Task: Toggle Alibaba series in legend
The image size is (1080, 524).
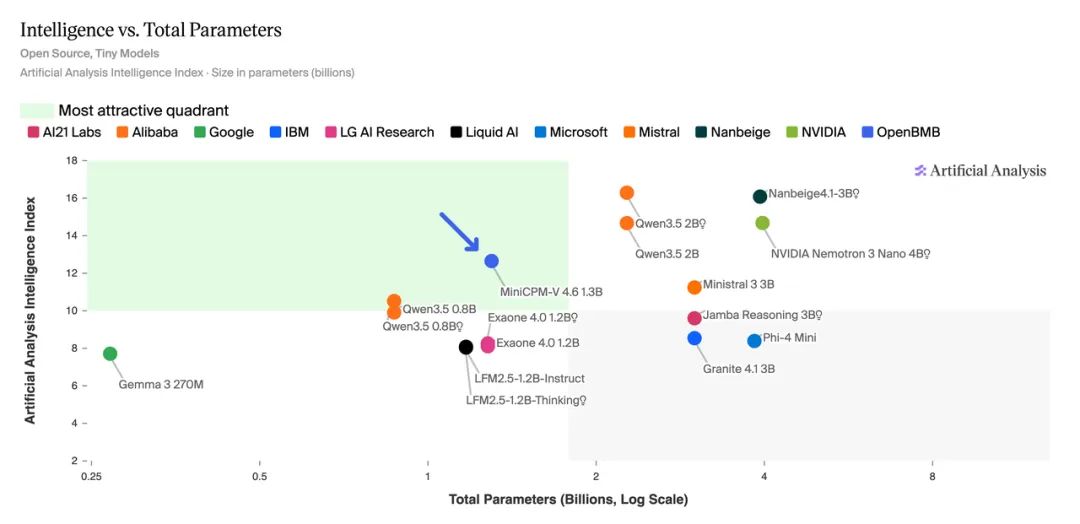Action: tap(146, 132)
